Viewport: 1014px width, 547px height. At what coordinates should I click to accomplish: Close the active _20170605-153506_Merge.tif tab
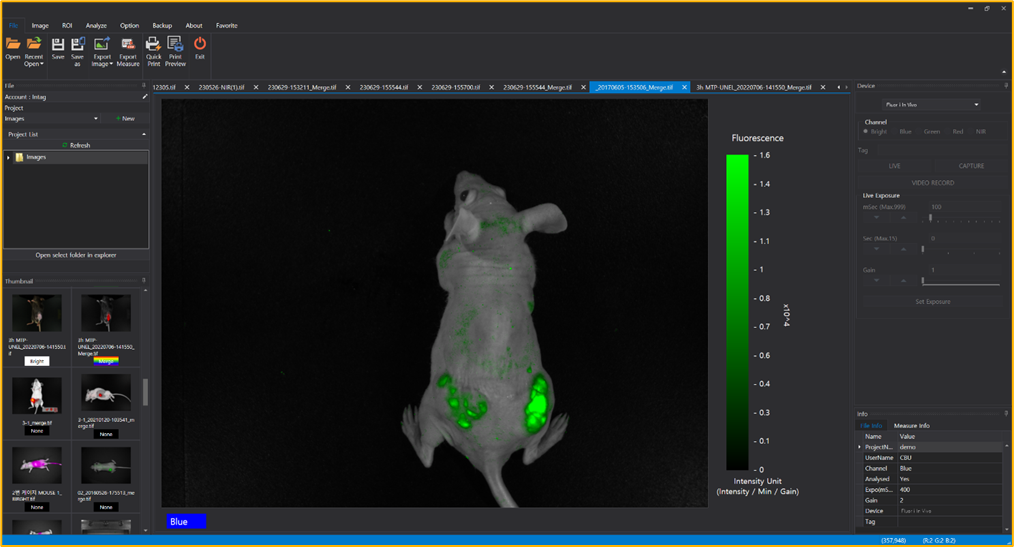[x=684, y=87]
